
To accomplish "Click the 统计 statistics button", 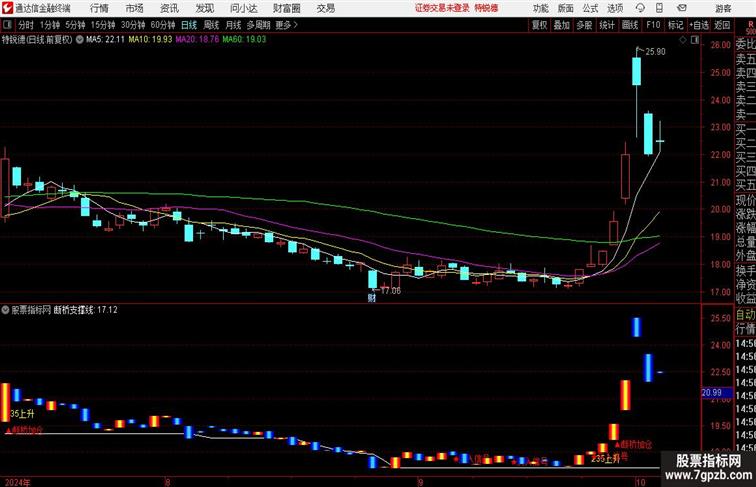I will click(607, 25).
